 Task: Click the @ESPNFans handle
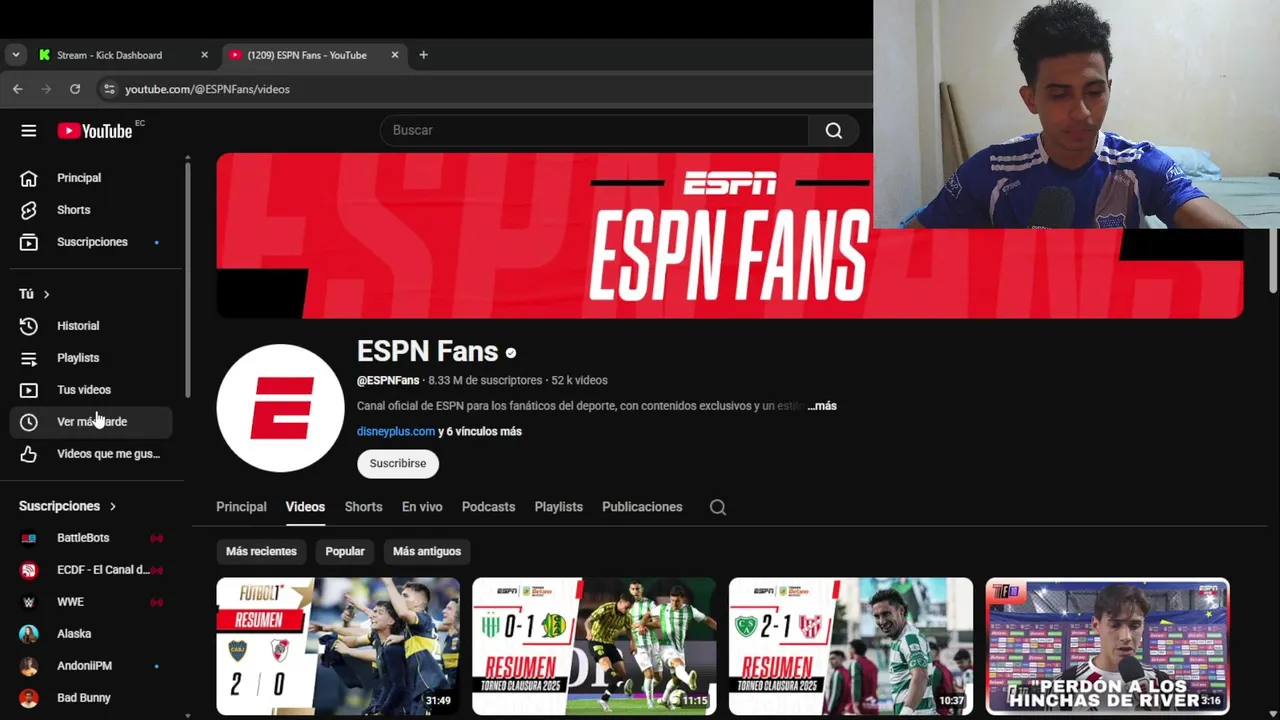coord(388,381)
